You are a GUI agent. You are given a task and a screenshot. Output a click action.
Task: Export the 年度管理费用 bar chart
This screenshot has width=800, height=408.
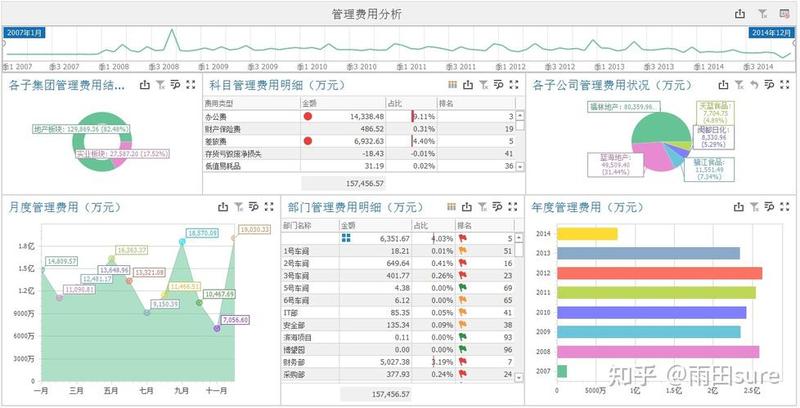(x=739, y=207)
